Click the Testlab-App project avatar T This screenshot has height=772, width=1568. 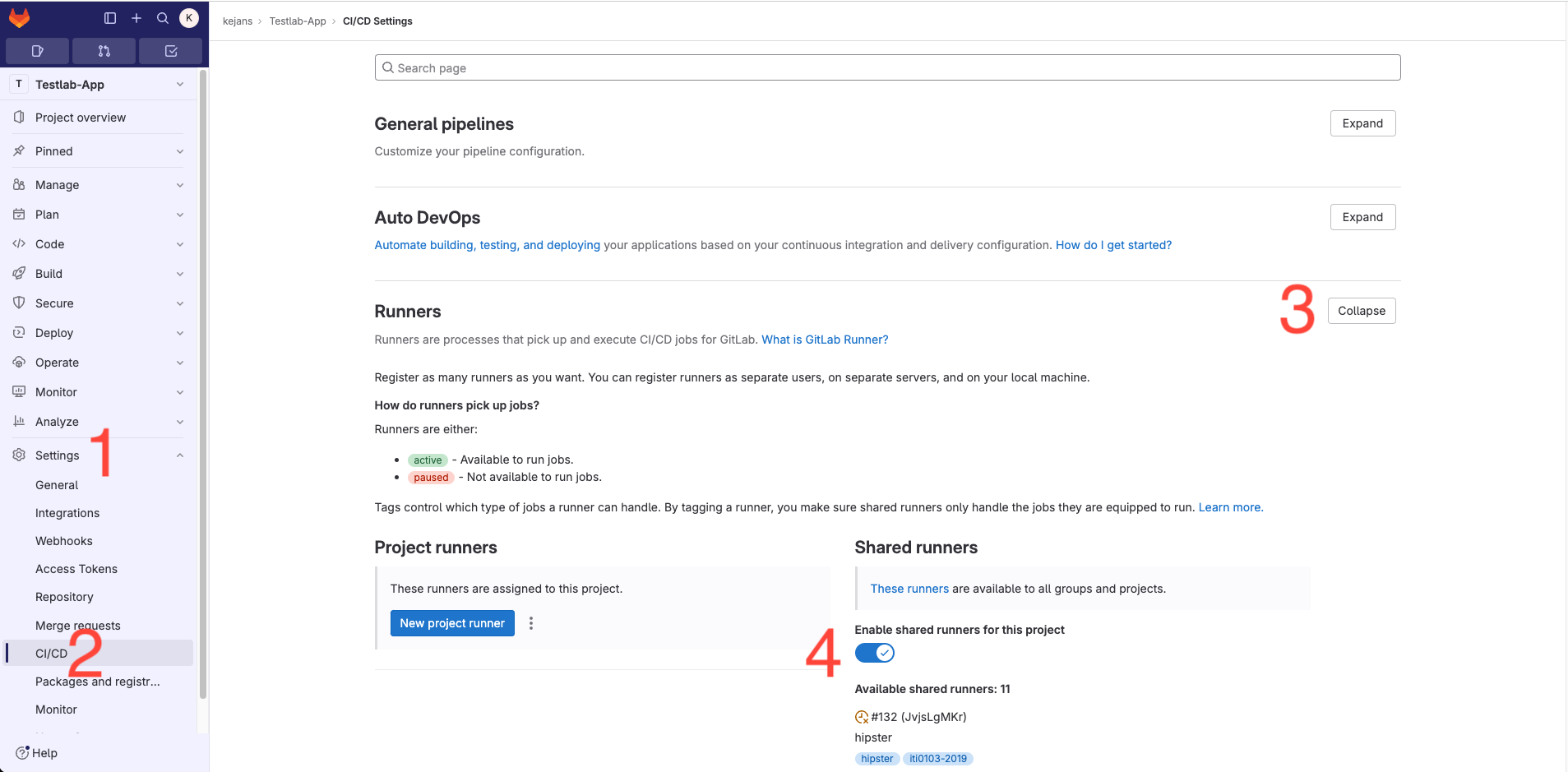(x=19, y=84)
